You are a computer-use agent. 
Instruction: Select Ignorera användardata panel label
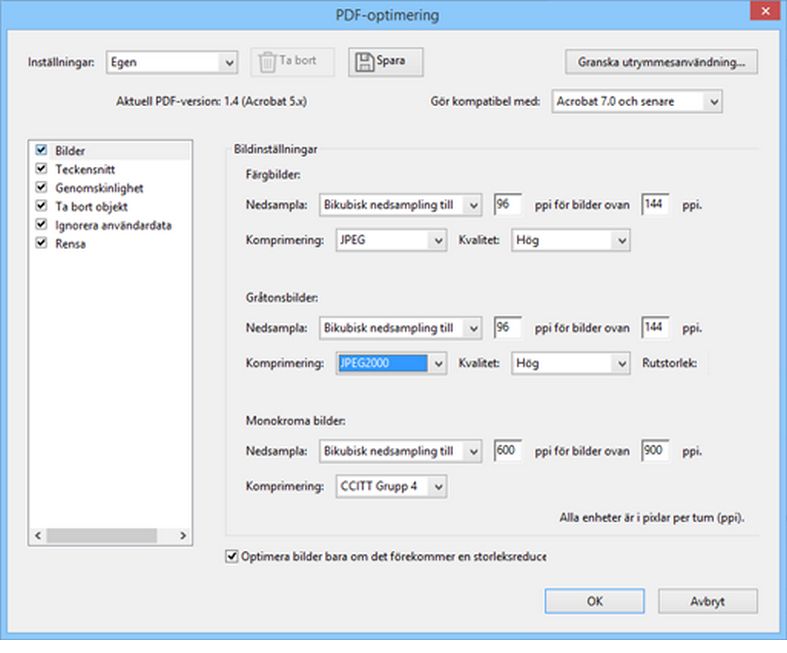pyautogui.click(x=113, y=225)
